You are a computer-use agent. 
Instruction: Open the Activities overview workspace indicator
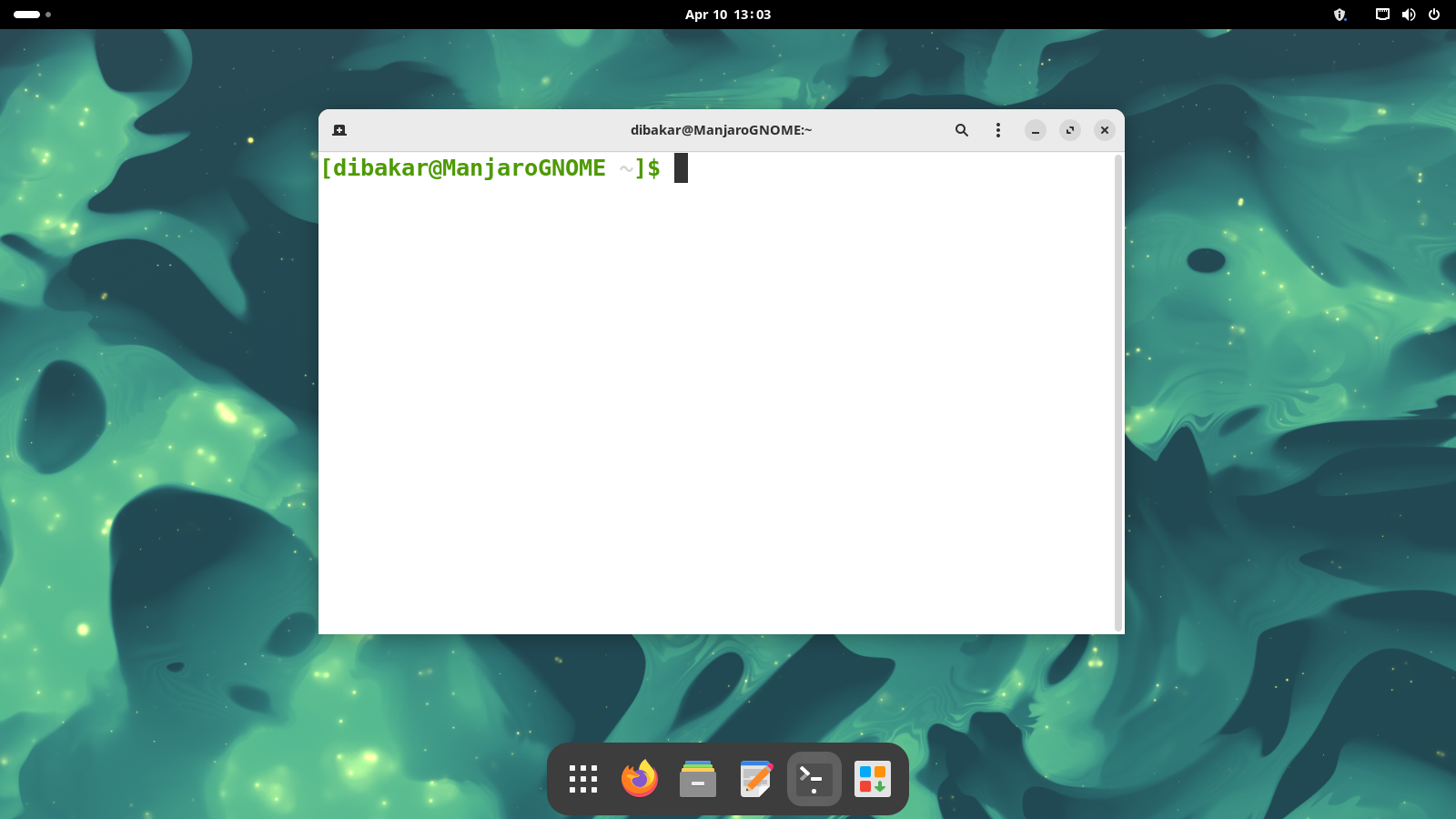[x=32, y=15]
